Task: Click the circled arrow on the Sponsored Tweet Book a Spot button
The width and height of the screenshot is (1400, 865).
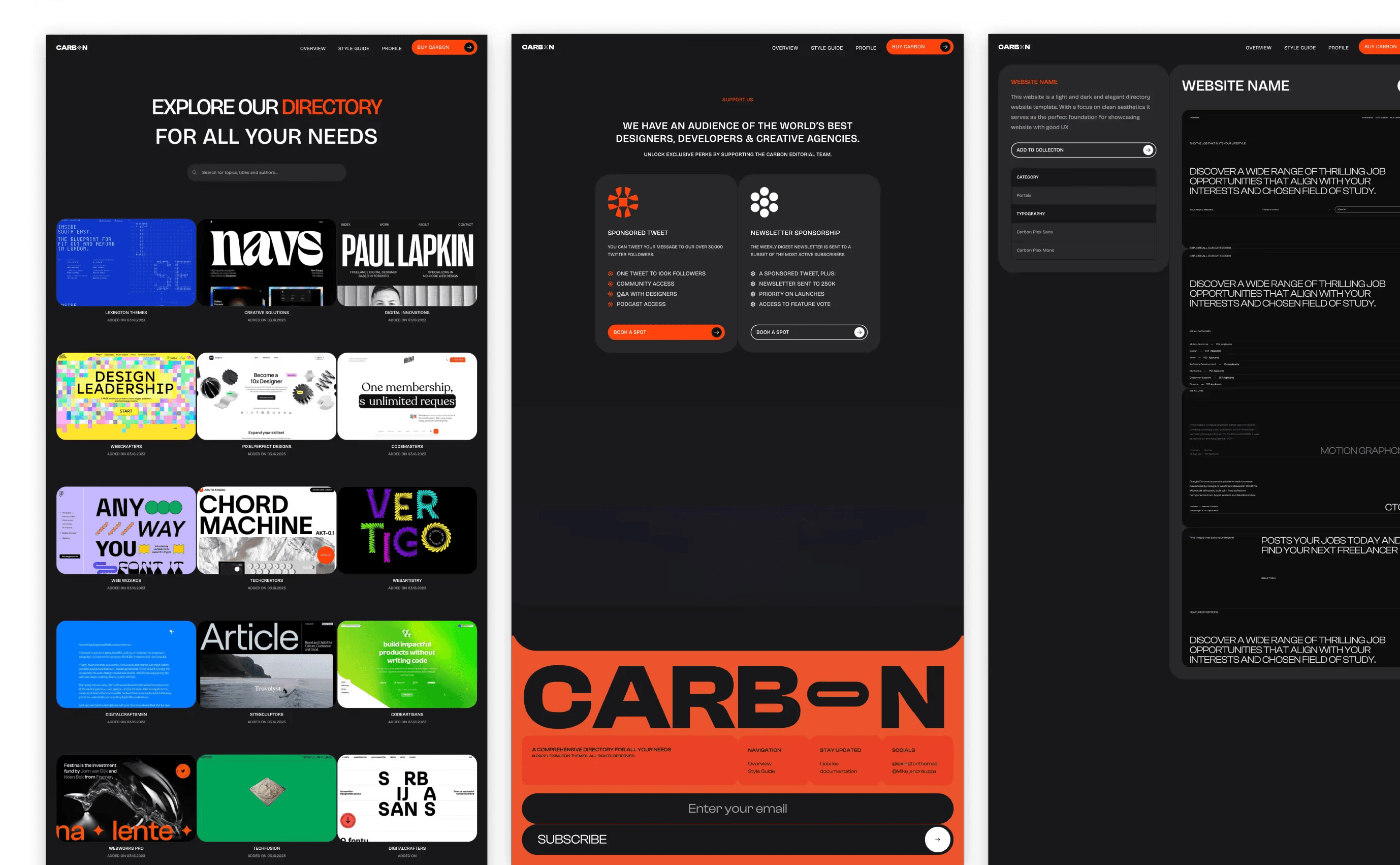Action: [x=716, y=332]
